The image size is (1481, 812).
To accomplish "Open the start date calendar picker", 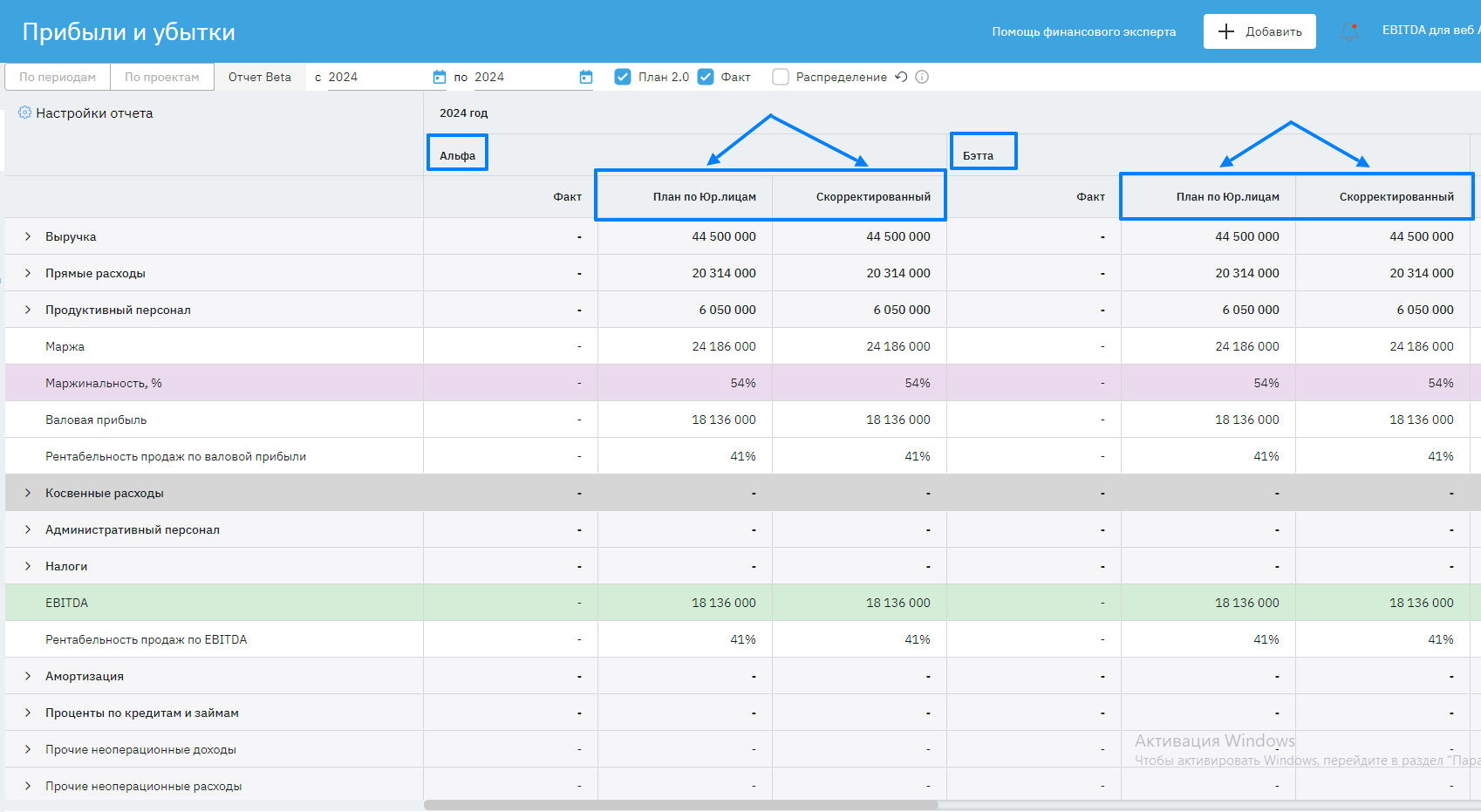I will pos(440,77).
